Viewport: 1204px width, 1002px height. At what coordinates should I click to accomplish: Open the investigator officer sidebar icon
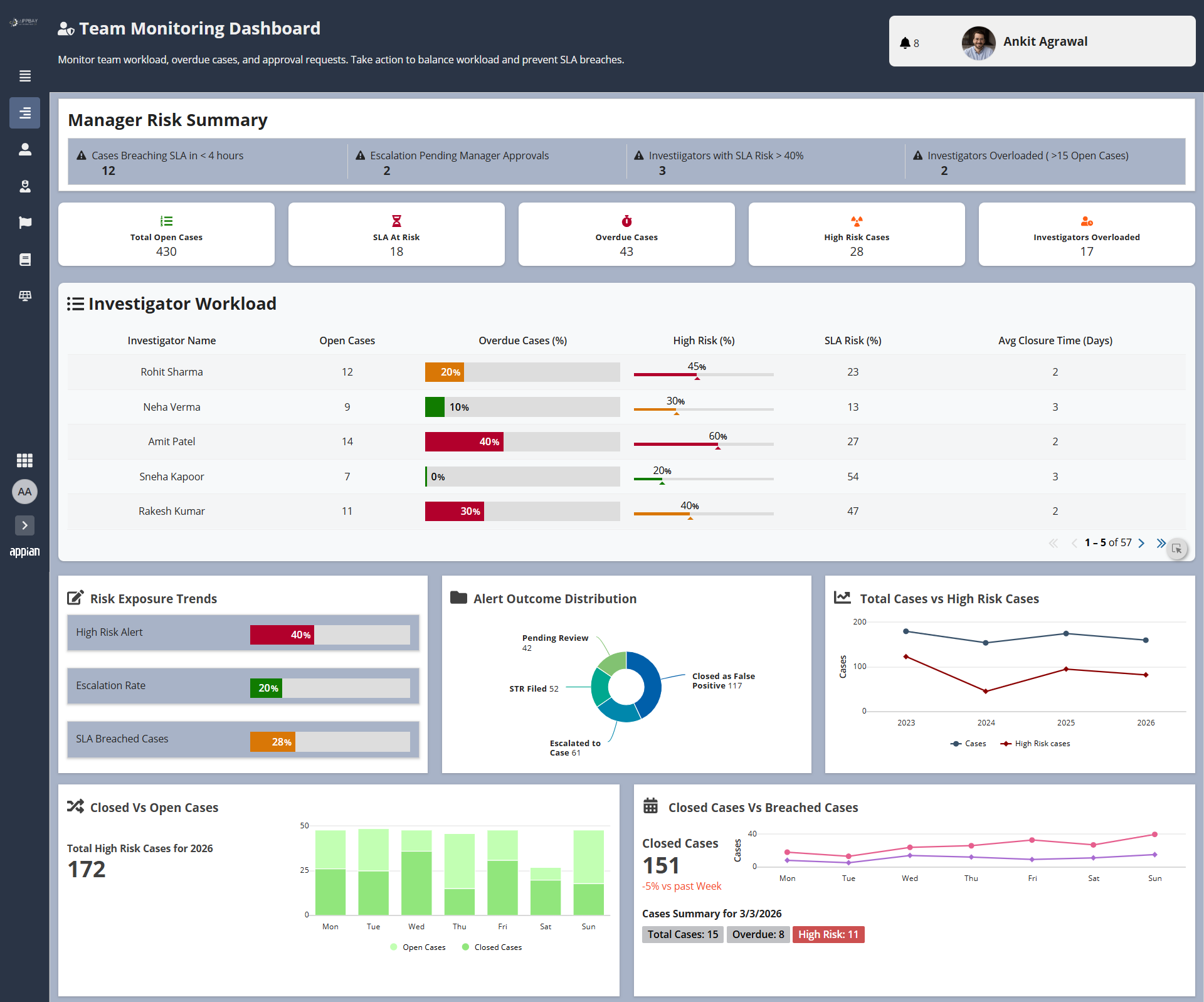pos(25,186)
